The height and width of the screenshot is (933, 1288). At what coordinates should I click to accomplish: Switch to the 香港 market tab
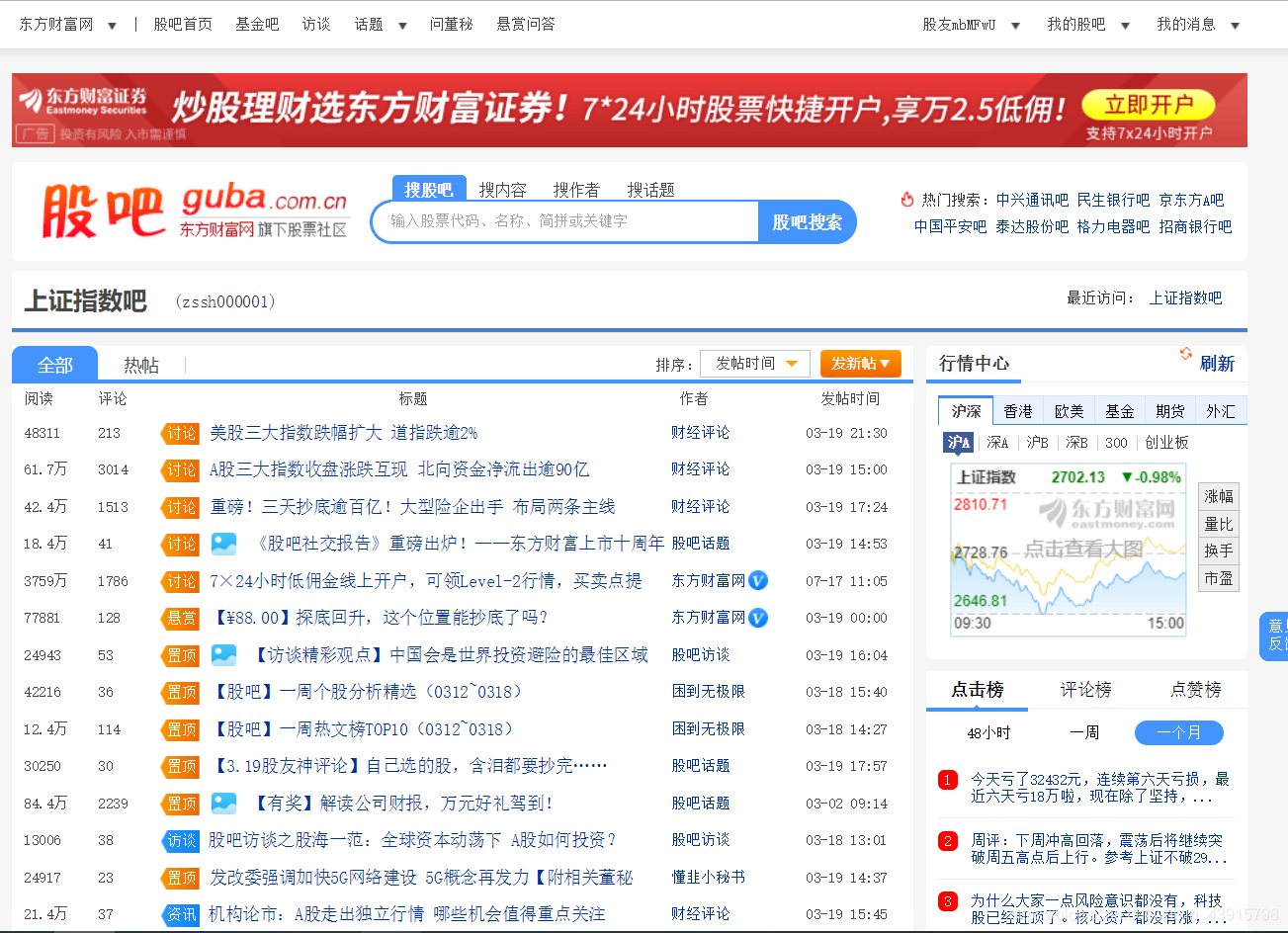(1018, 410)
